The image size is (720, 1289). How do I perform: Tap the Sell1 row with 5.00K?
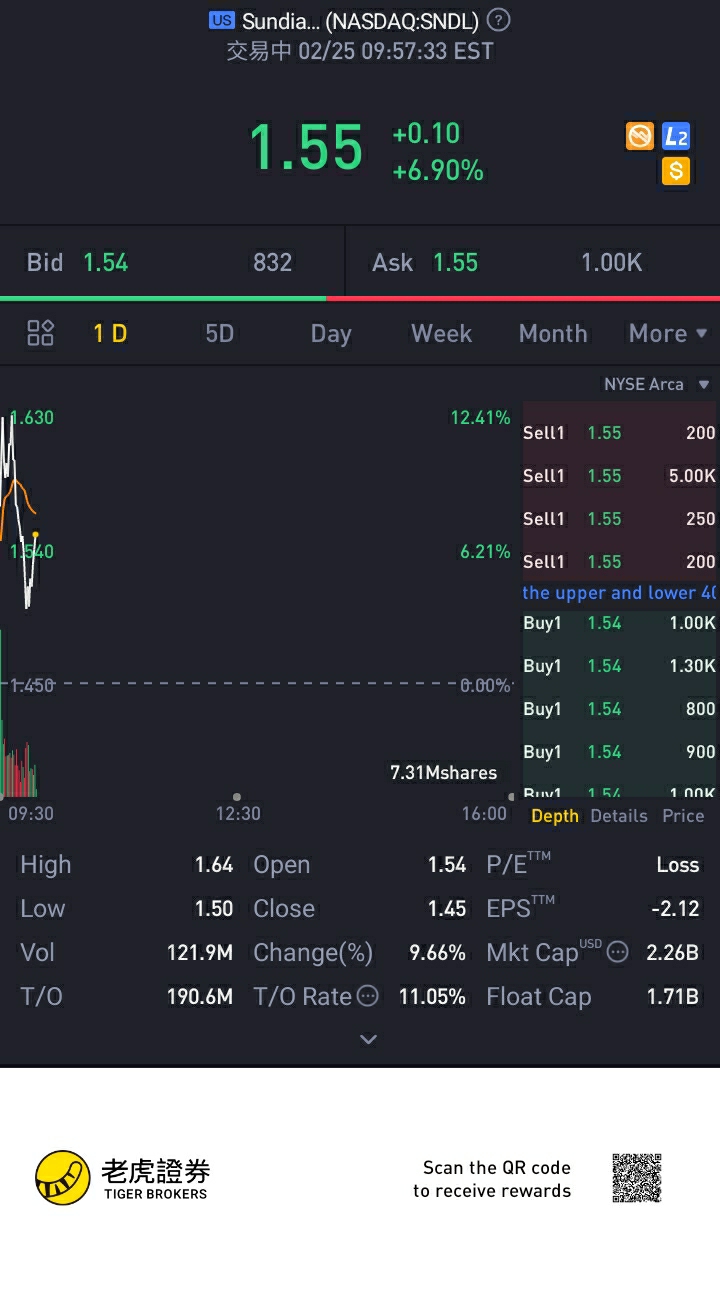pos(619,476)
